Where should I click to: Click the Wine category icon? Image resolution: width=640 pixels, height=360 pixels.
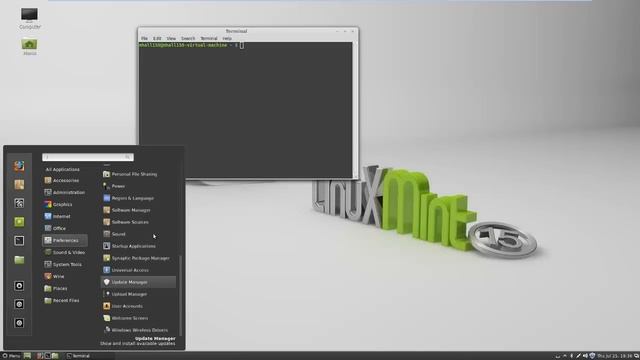[48, 276]
